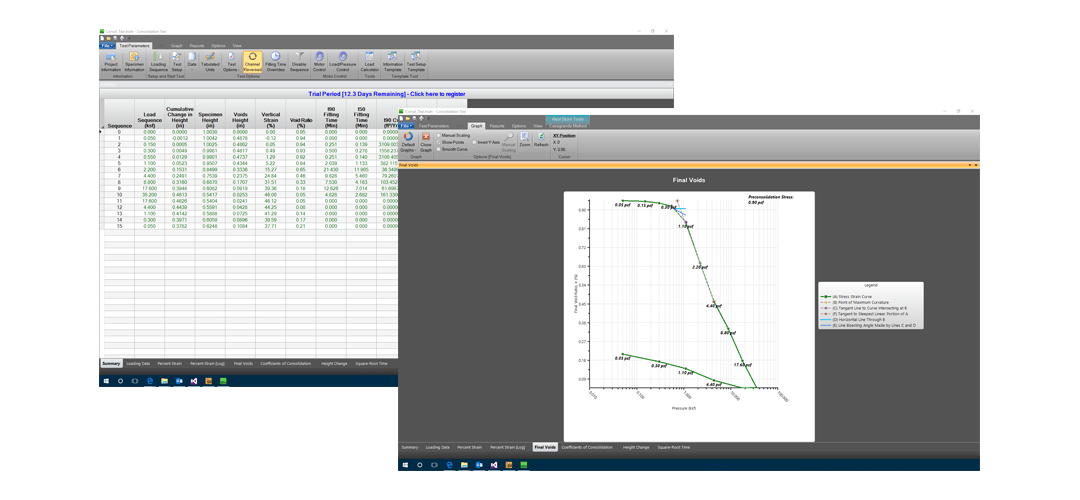Select Loading Data bottom tab in back window
This screenshot has height=500, width=1080.
coord(138,363)
